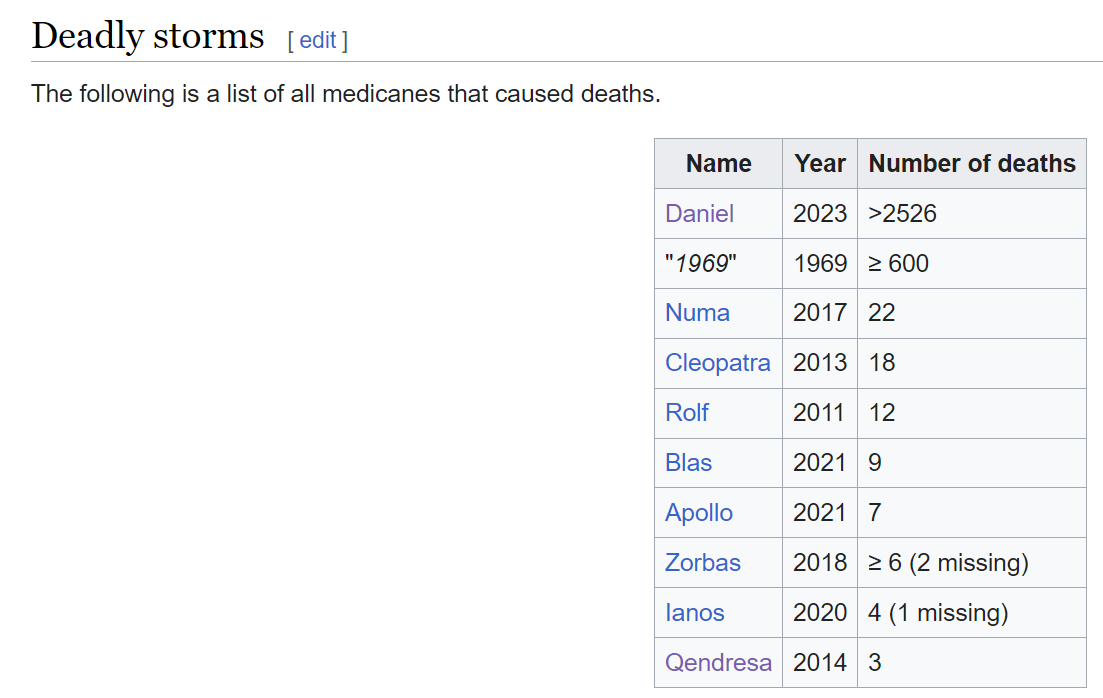Image resolution: width=1103 pixels, height=698 pixels.
Task: Click the Deadly storms section heading
Action: [148, 36]
